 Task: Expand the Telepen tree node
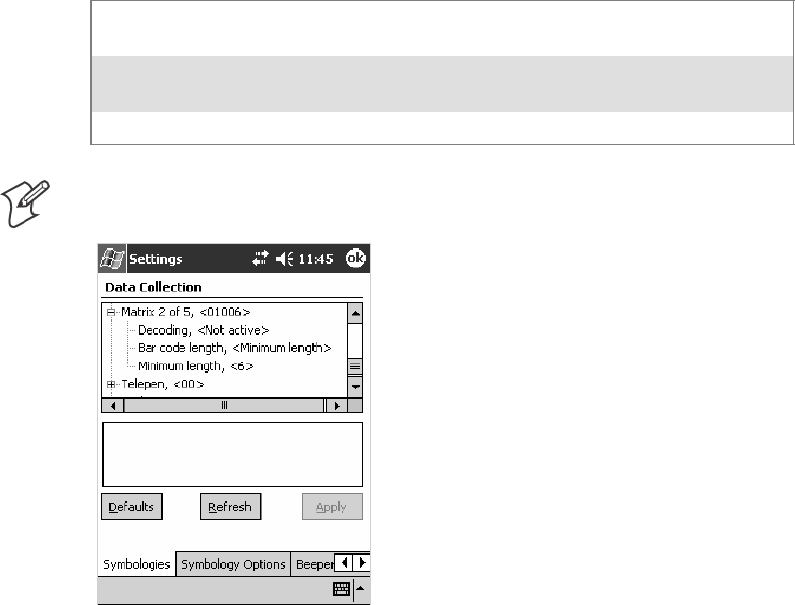111,384
